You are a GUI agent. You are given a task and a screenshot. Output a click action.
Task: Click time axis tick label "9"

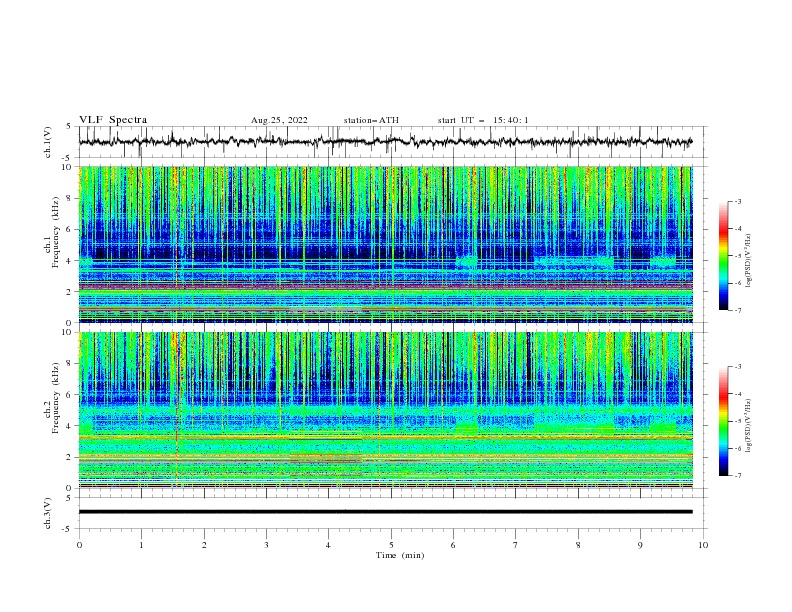tap(640, 545)
